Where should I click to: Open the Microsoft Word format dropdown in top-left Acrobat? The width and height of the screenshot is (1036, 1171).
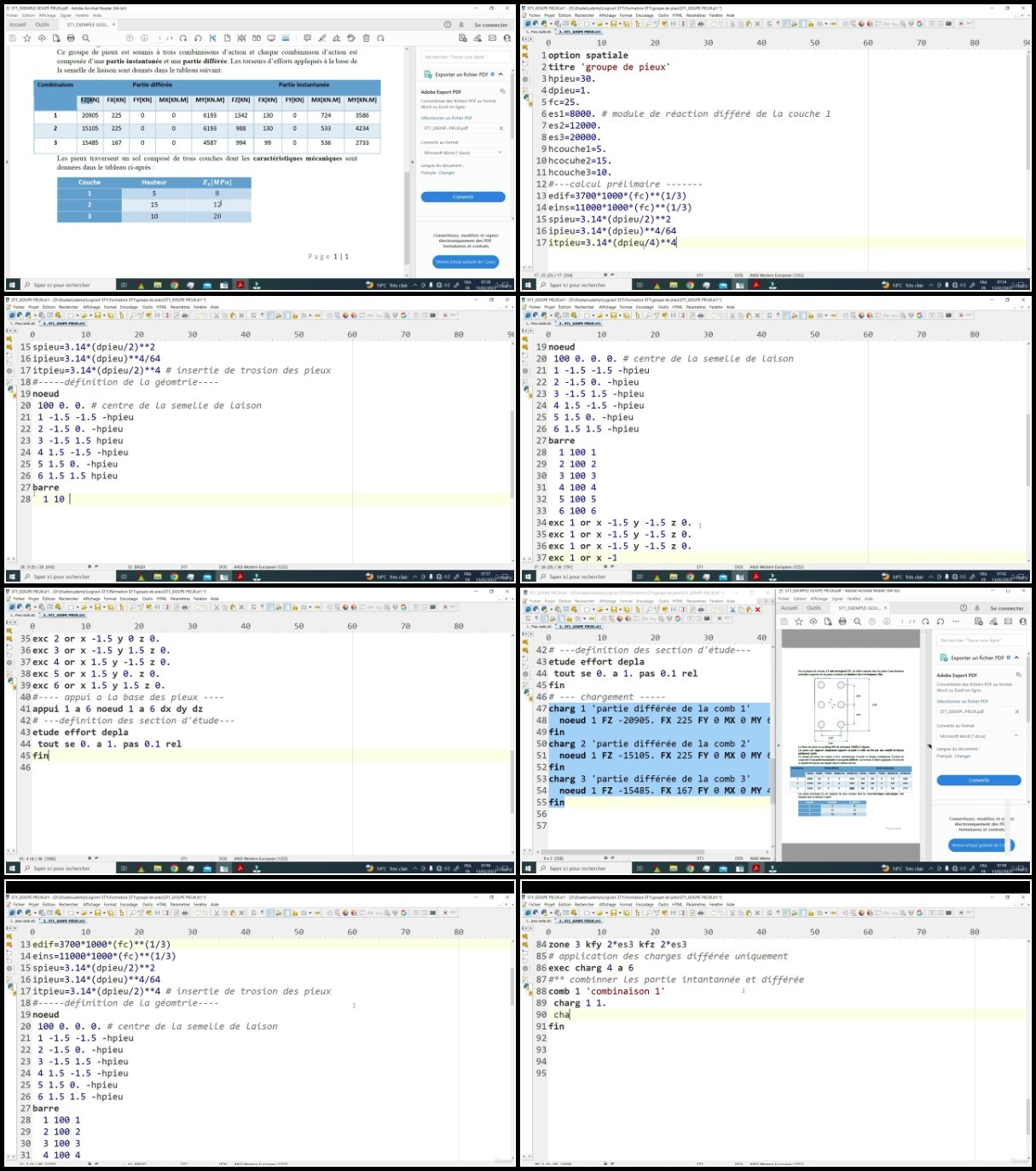(x=463, y=153)
